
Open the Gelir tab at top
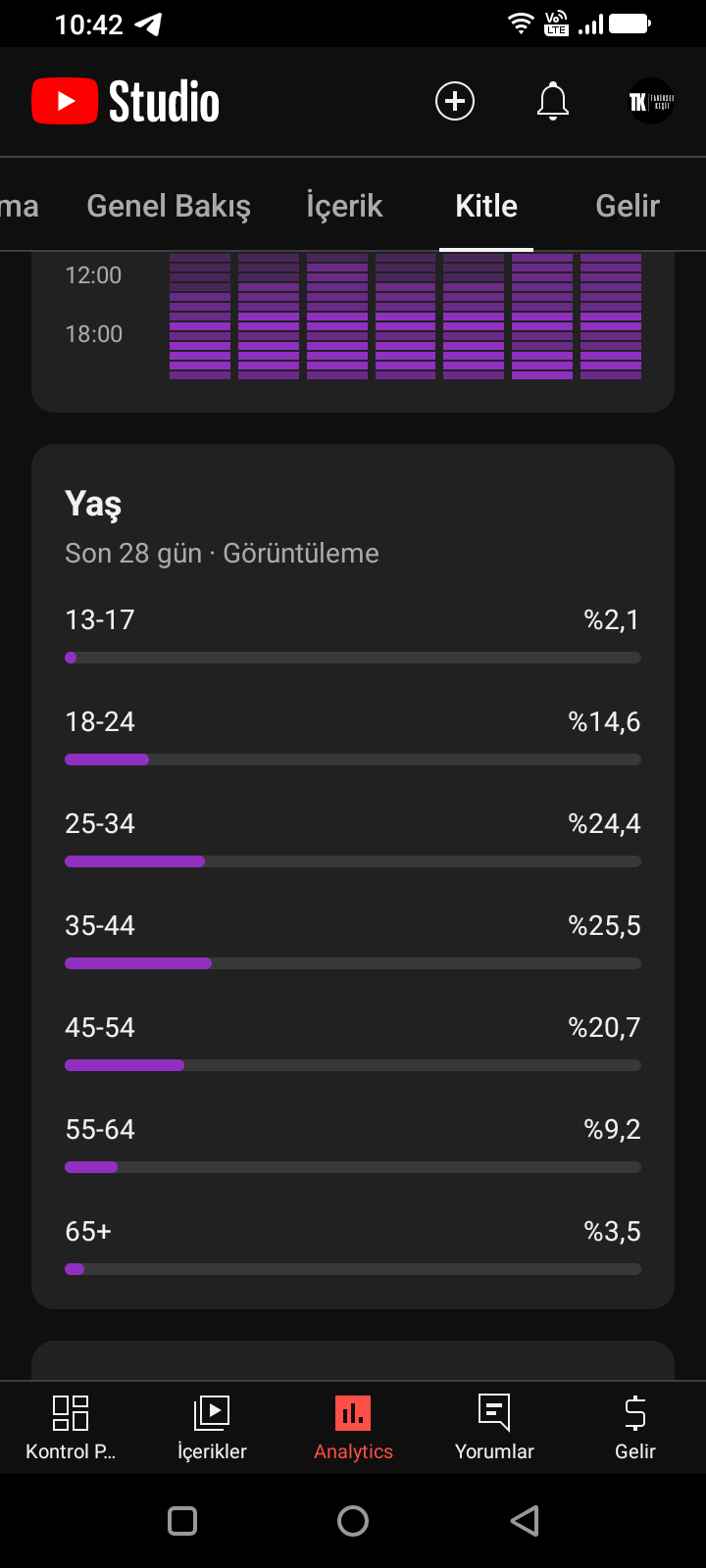pos(628,206)
